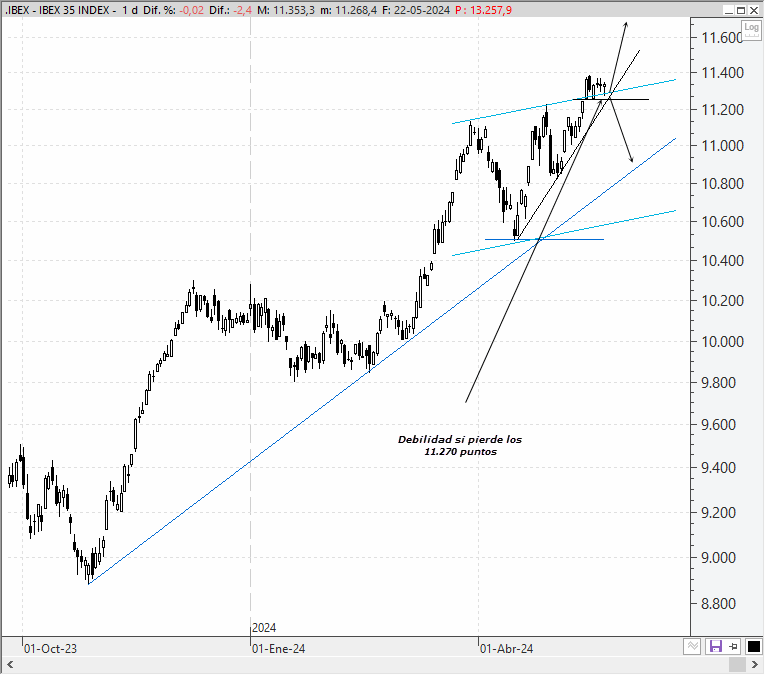The height and width of the screenshot is (675, 765).
Task: Click the red 'P: 13.257,9' value
Action: (483, 10)
